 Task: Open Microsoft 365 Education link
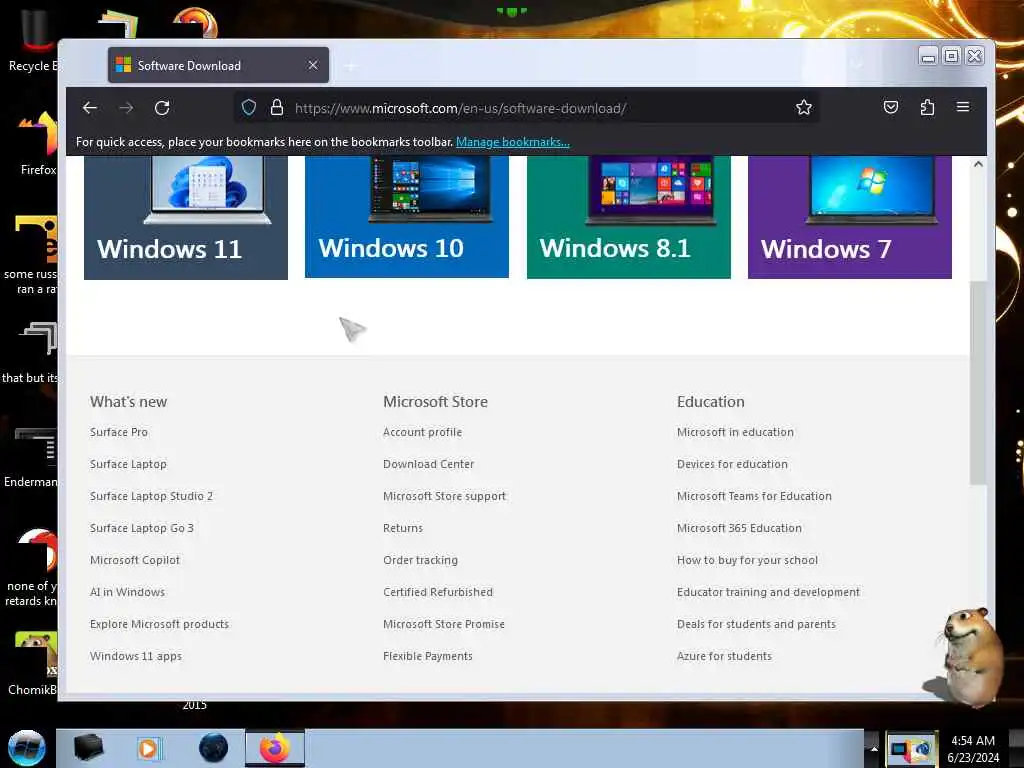coord(739,528)
